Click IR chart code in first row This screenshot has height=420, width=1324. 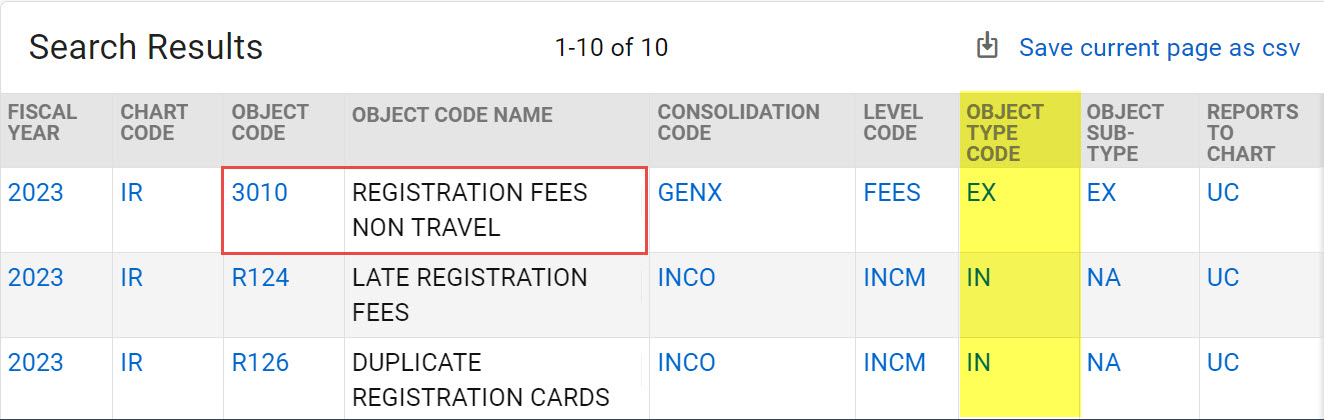[x=132, y=193]
